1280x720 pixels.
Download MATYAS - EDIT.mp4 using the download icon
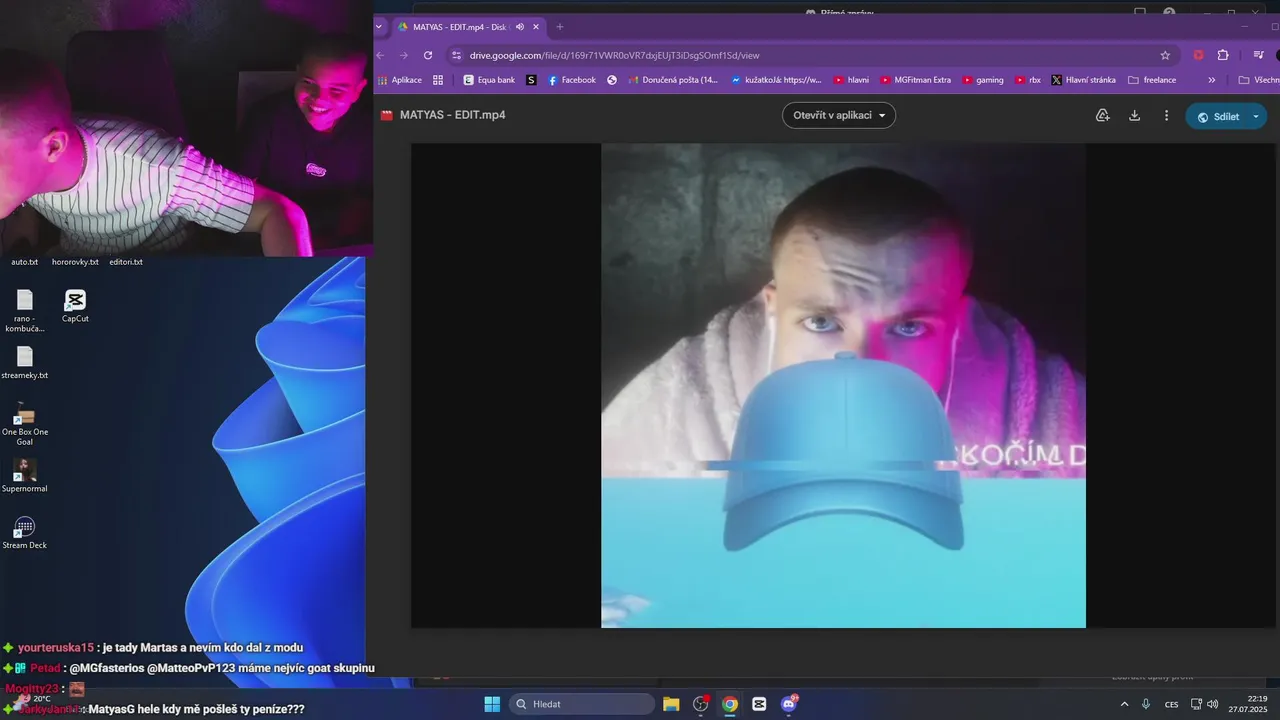pos(1134,115)
